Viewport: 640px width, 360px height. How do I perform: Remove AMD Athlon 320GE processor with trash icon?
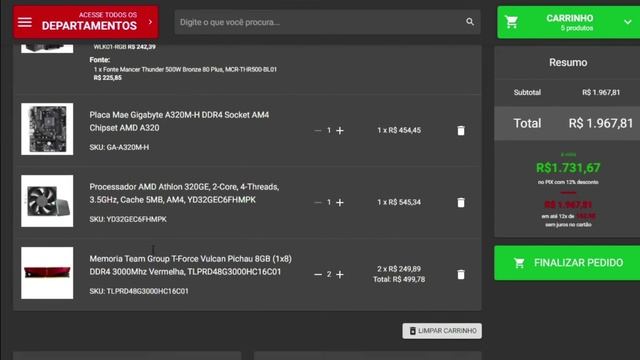[x=461, y=202]
